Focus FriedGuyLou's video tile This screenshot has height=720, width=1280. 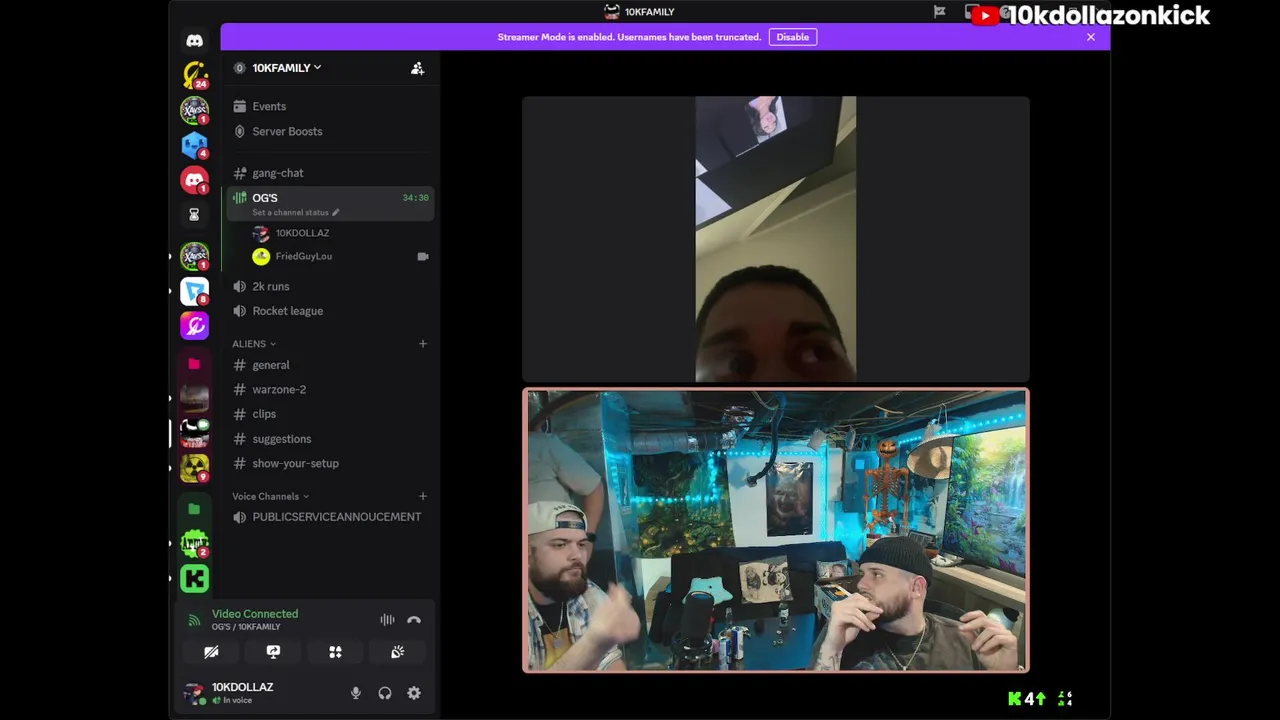(776, 239)
